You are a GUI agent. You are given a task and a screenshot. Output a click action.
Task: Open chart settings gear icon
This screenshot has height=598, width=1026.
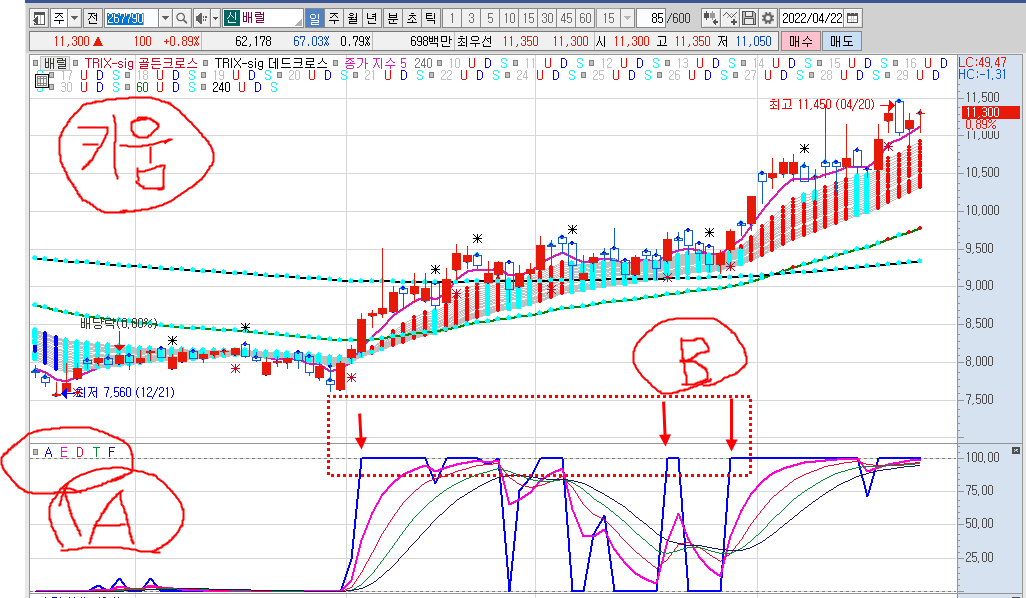[x=767, y=18]
